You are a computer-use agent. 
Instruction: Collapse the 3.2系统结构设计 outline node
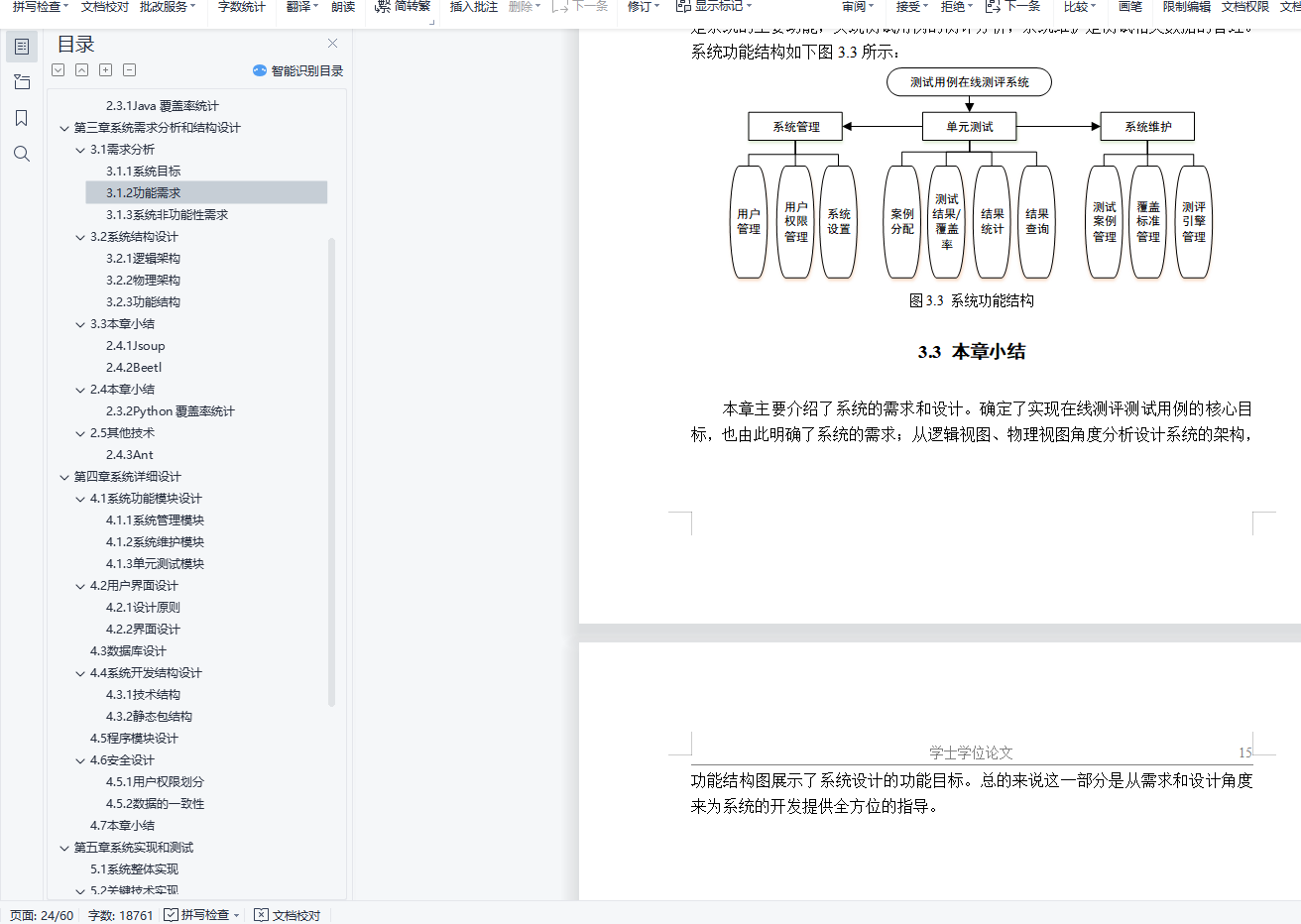(80, 237)
